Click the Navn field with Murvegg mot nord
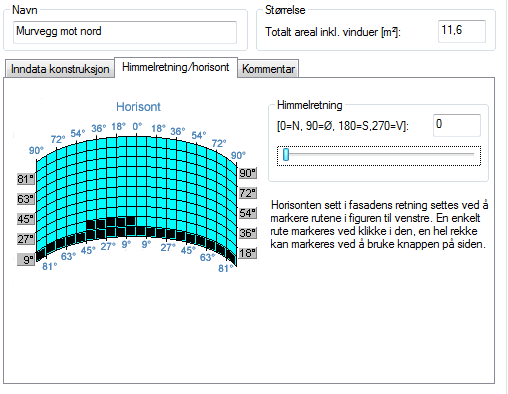The width and height of the screenshot is (508, 394). coord(125,32)
